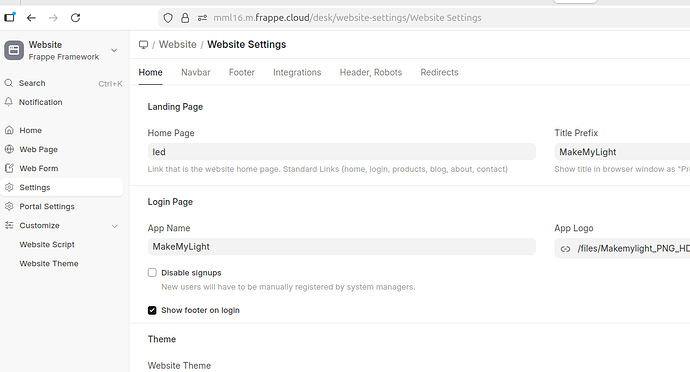Click the Website Settings page title
690x372 pixels.
pyautogui.click(x=246, y=44)
